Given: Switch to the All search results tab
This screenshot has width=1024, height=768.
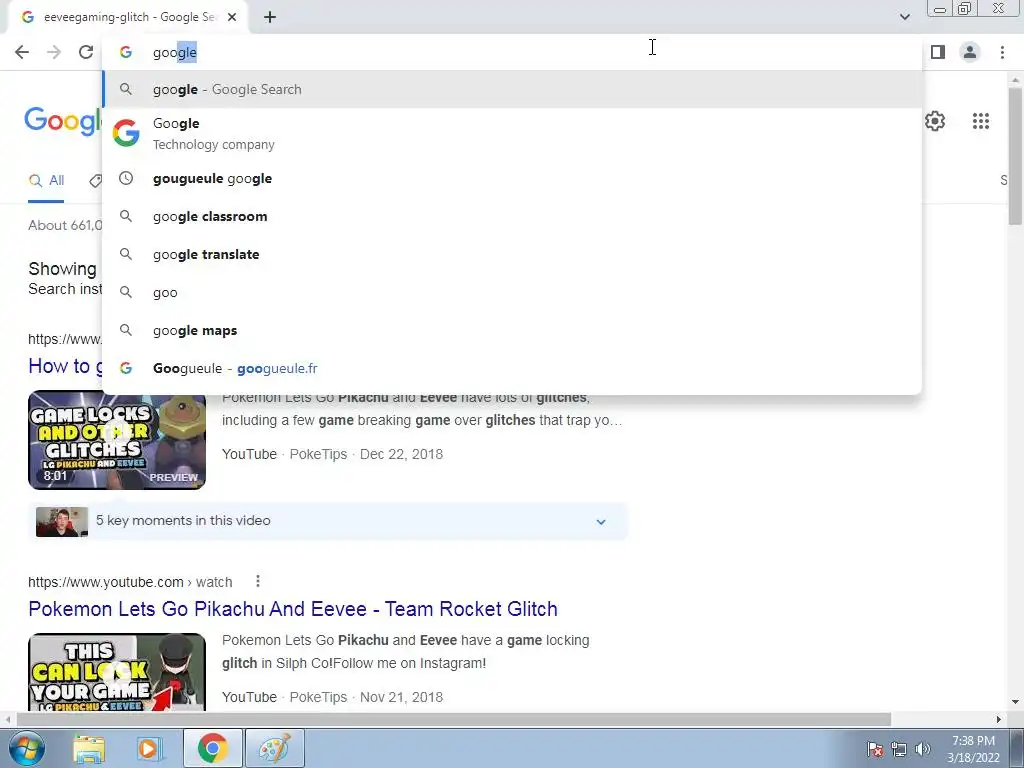Looking at the screenshot, I should click(46, 181).
